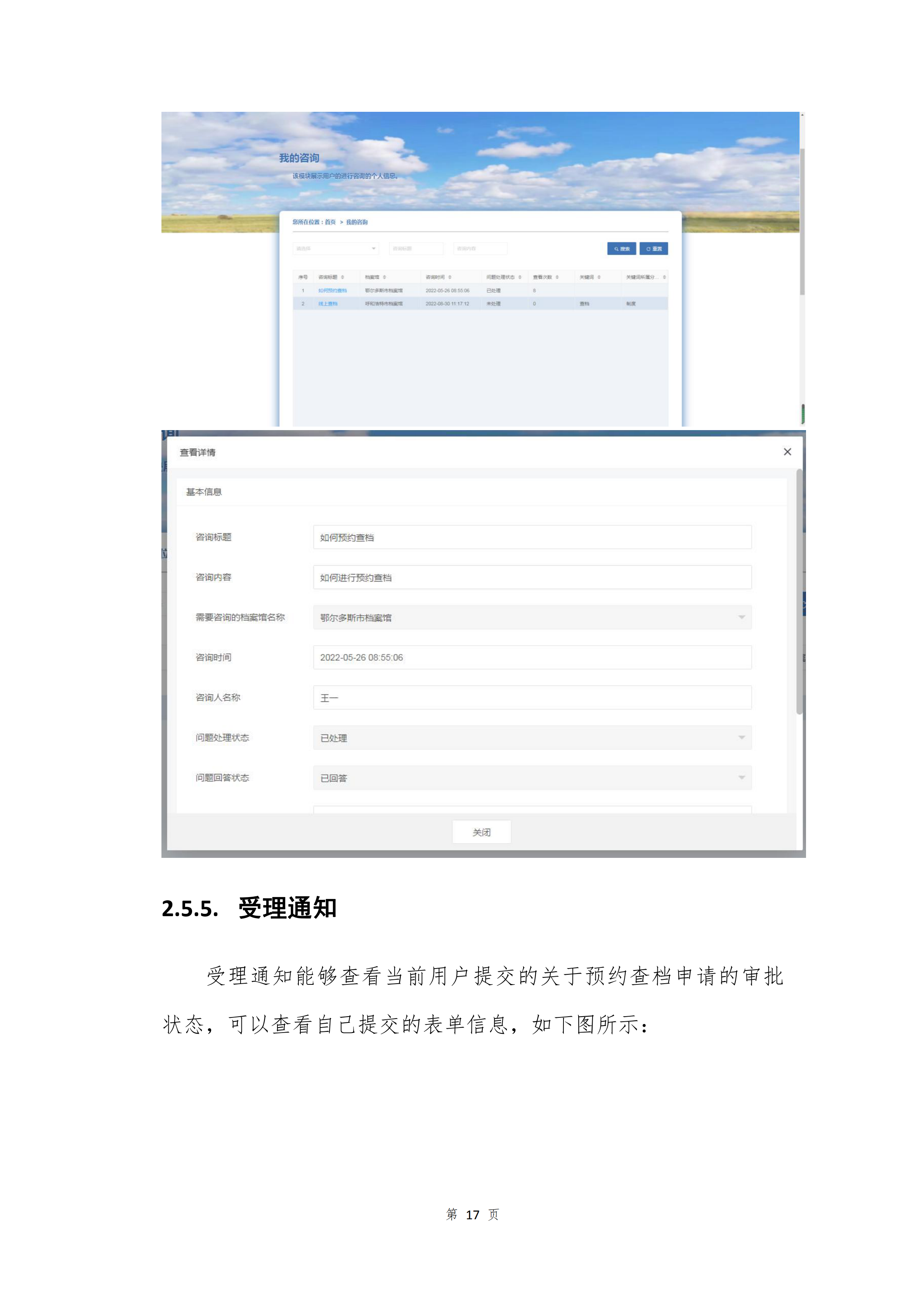Expand the 需要咨询的档案馆名称 dropdown
Image resolution: width=924 pixels, height=1307 pixels.
click(532, 618)
